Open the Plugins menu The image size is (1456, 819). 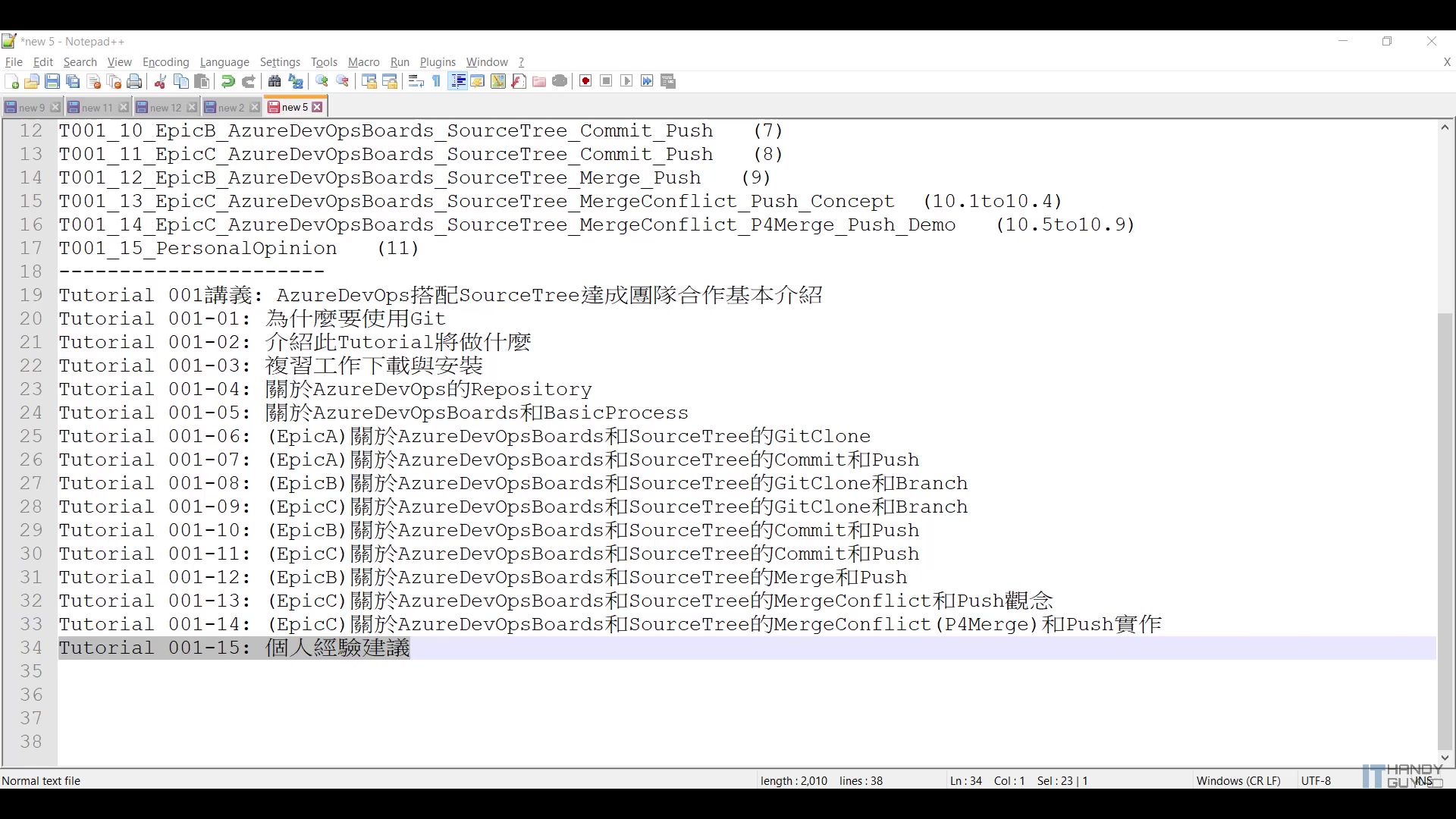tap(438, 62)
